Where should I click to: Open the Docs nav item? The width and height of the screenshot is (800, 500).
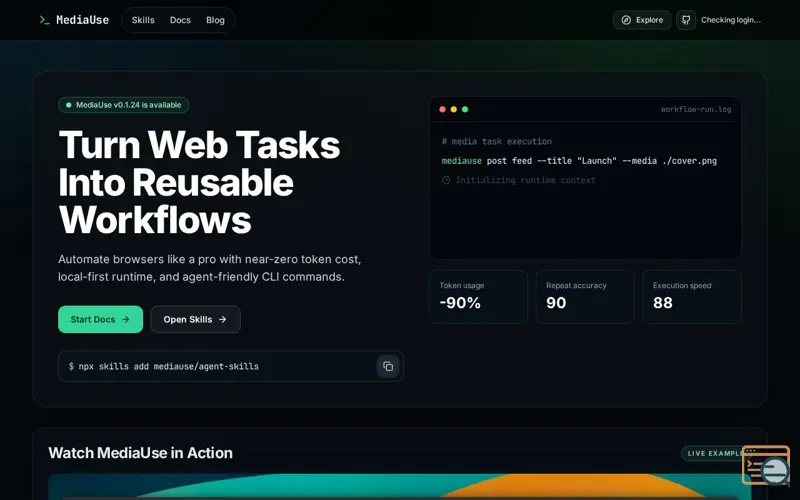tap(180, 20)
